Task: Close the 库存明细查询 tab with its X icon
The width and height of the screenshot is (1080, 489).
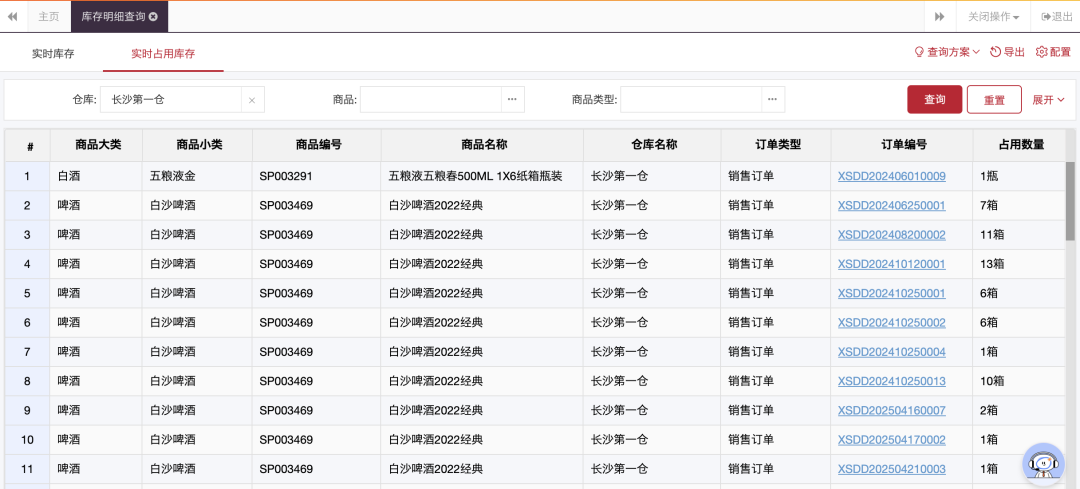Action: [x=153, y=17]
